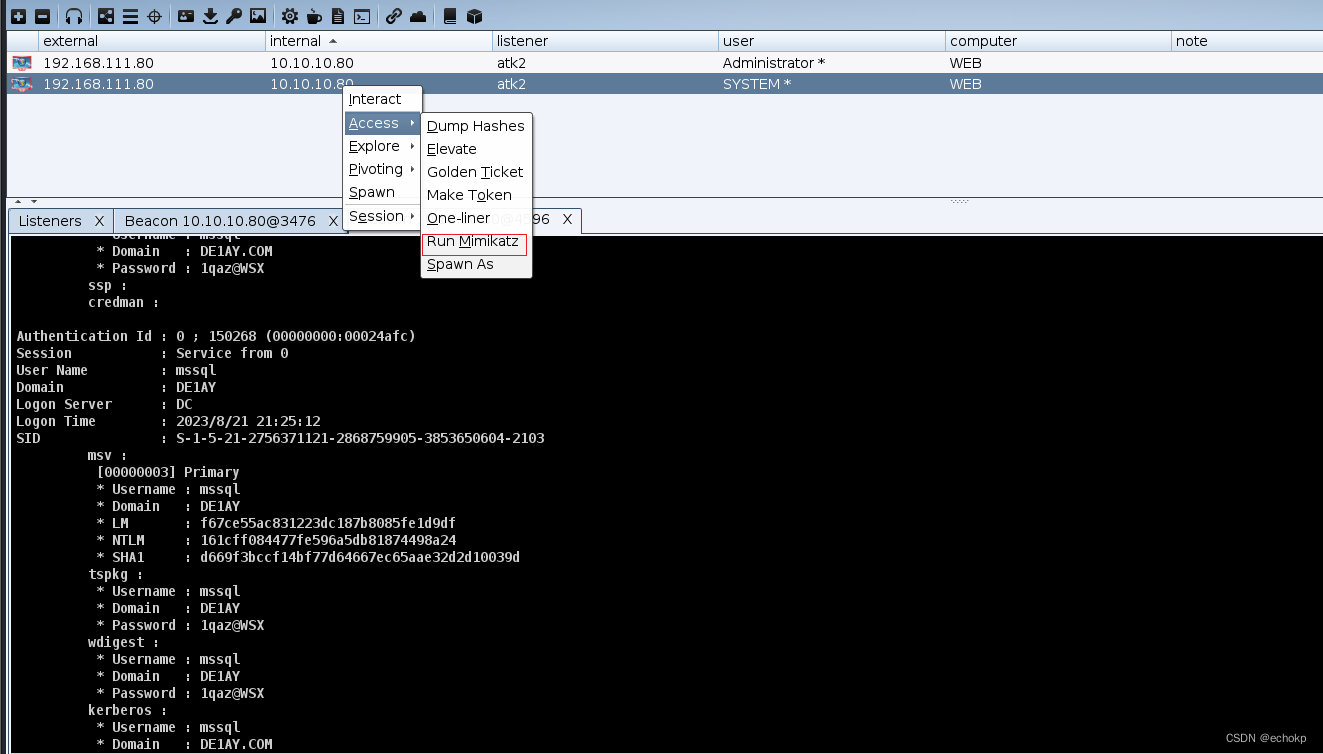The width and height of the screenshot is (1323, 754).
Task: Expand the Pivoting submenu
Action: 382,169
